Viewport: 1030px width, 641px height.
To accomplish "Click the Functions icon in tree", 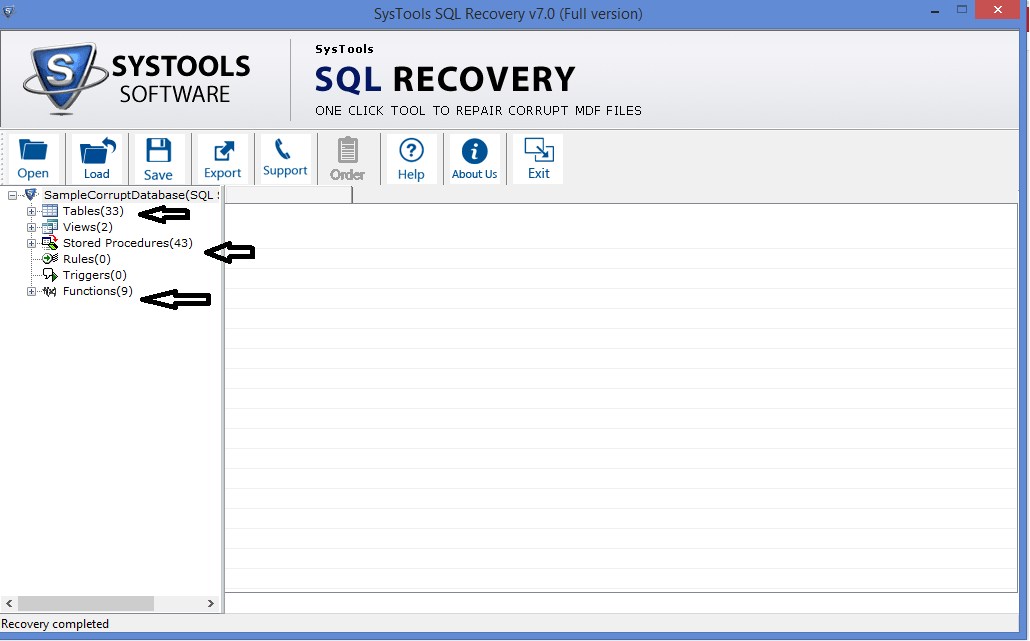I will [50, 291].
